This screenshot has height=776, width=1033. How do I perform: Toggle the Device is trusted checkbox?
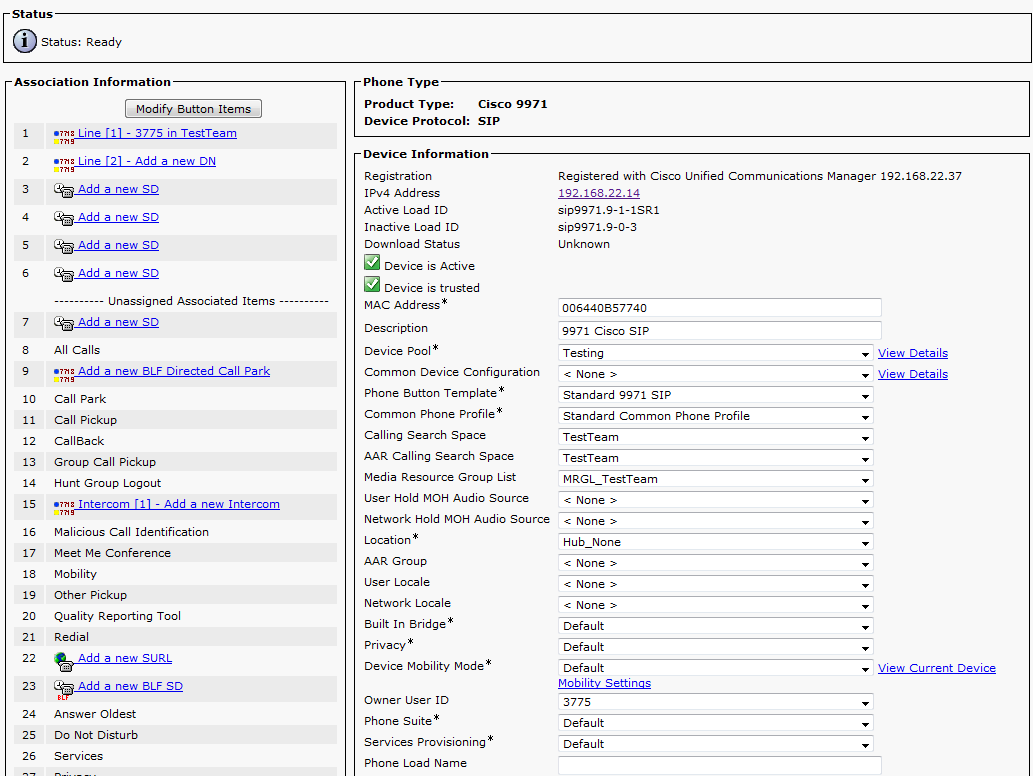(x=372, y=285)
